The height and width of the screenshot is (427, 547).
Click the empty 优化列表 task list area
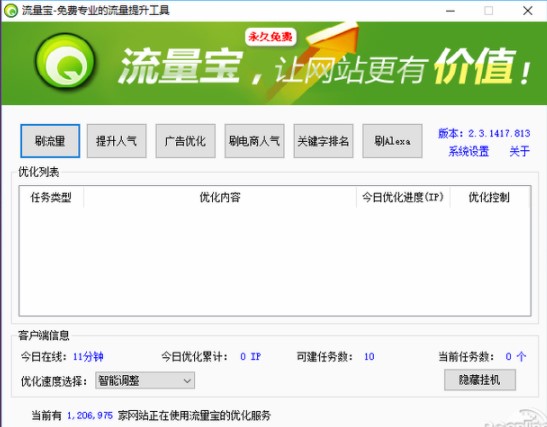point(275,262)
